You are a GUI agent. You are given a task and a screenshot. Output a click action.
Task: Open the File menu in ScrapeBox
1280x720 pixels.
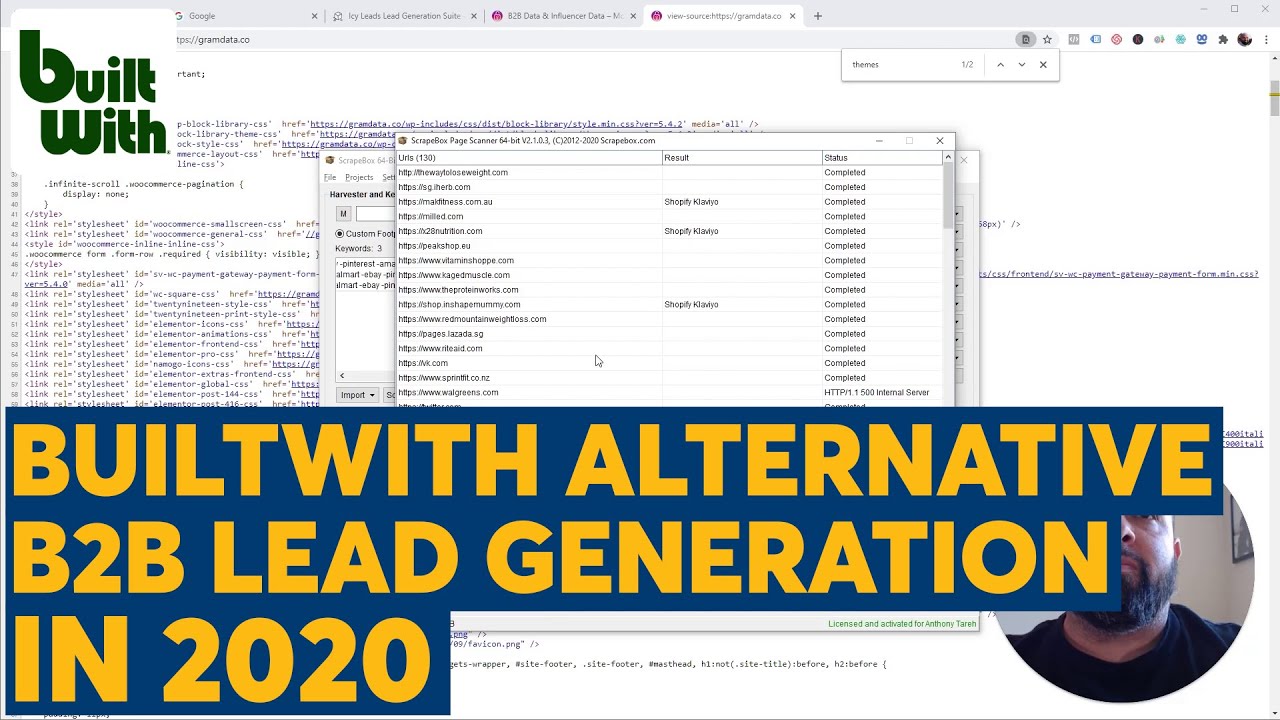[x=330, y=178]
